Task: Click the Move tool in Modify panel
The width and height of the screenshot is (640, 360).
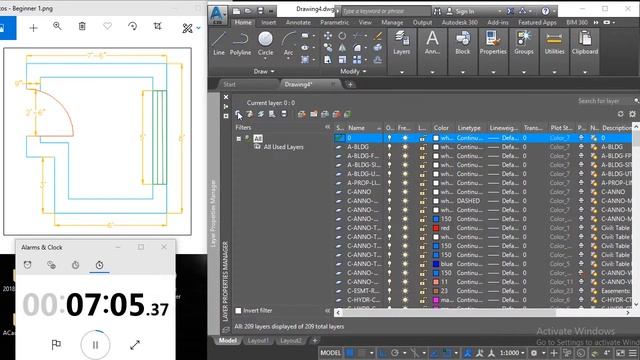Action: point(328,36)
